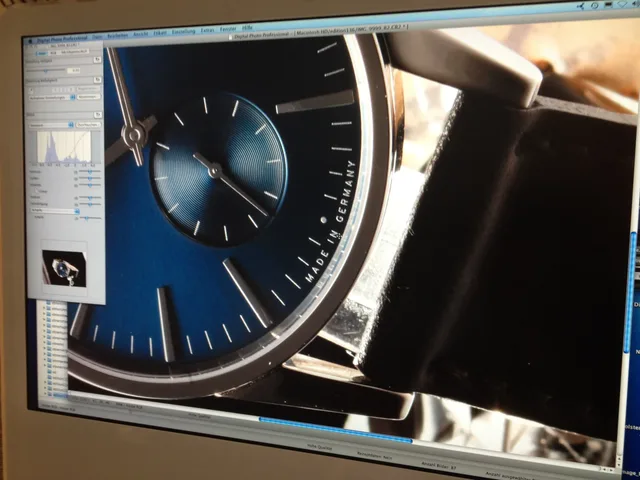Open the Standard picture style dropdown
The height and width of the screenshot is (480, 640).
tap(51, 125)
